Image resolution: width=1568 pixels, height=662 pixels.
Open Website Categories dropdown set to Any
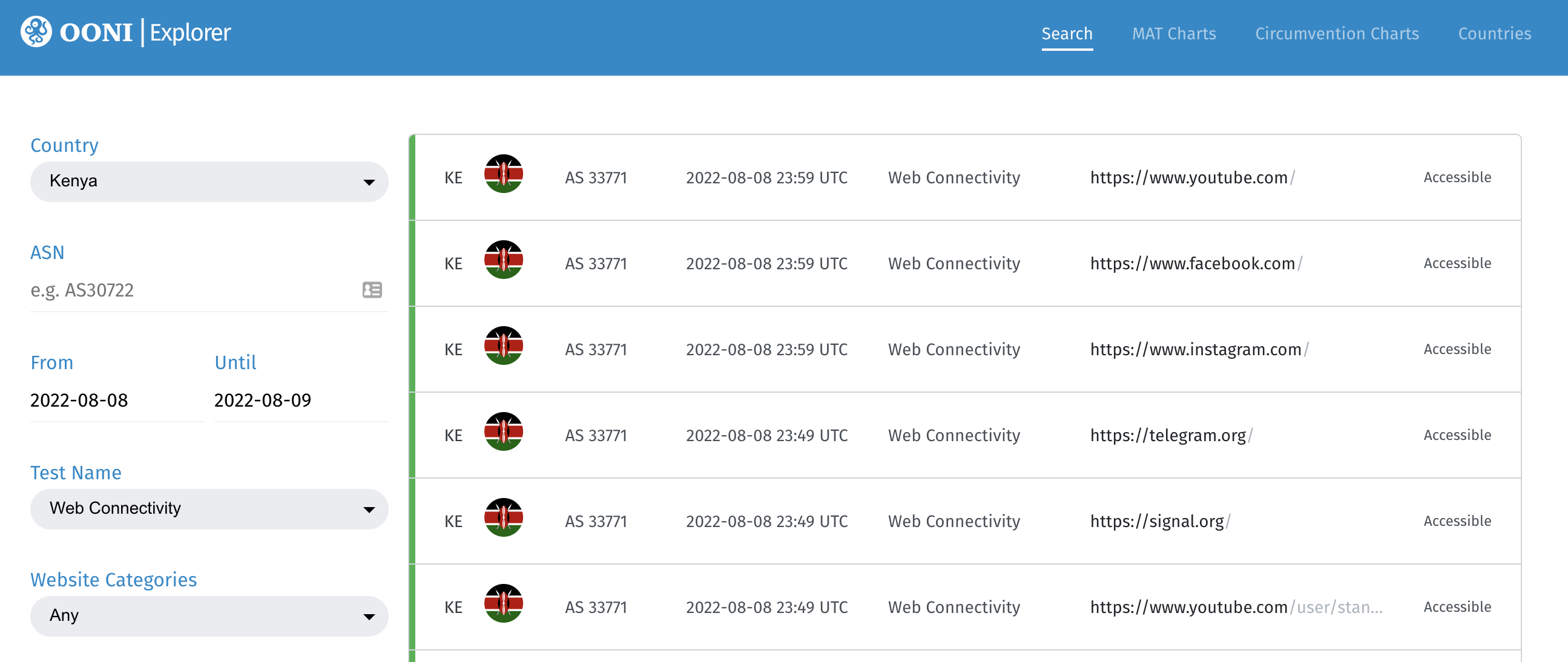[209, 616]
